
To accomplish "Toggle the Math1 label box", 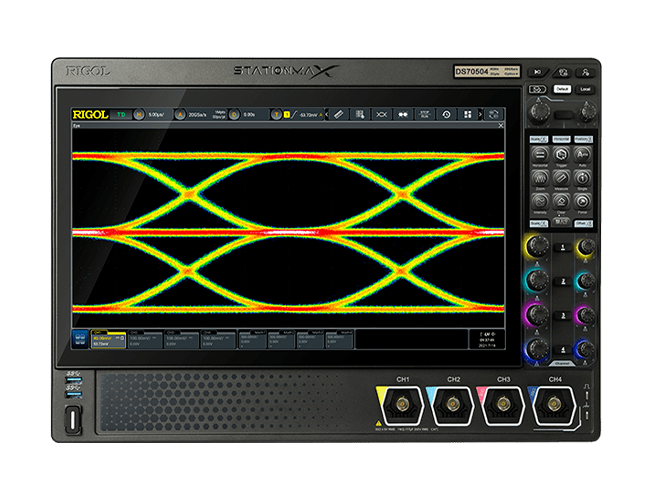I will [252, 339].
